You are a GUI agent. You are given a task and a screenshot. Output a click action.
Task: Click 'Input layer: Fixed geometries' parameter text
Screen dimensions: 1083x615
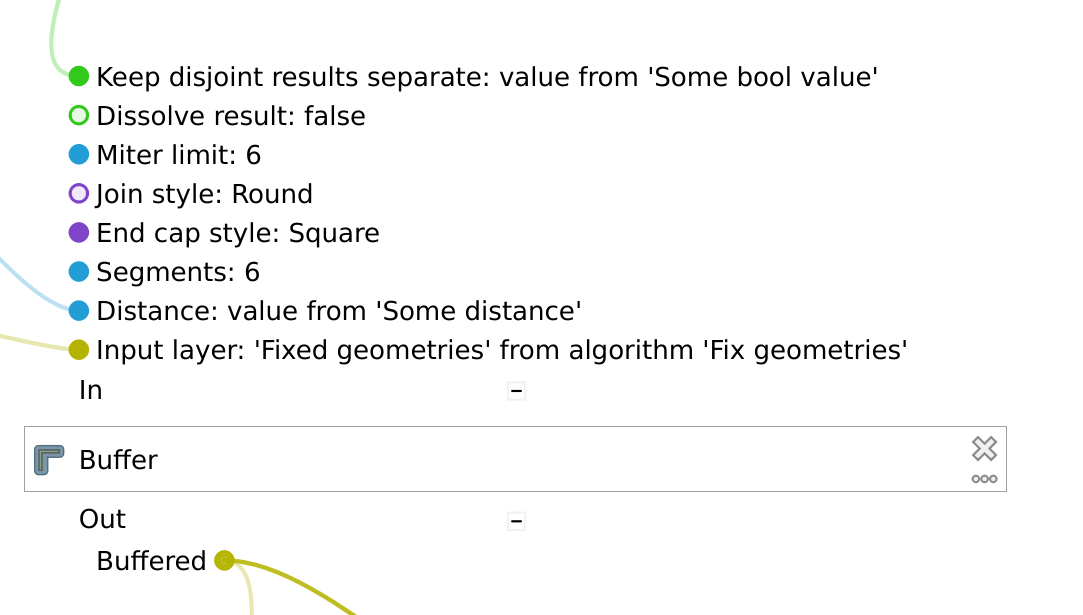[501, 350]
